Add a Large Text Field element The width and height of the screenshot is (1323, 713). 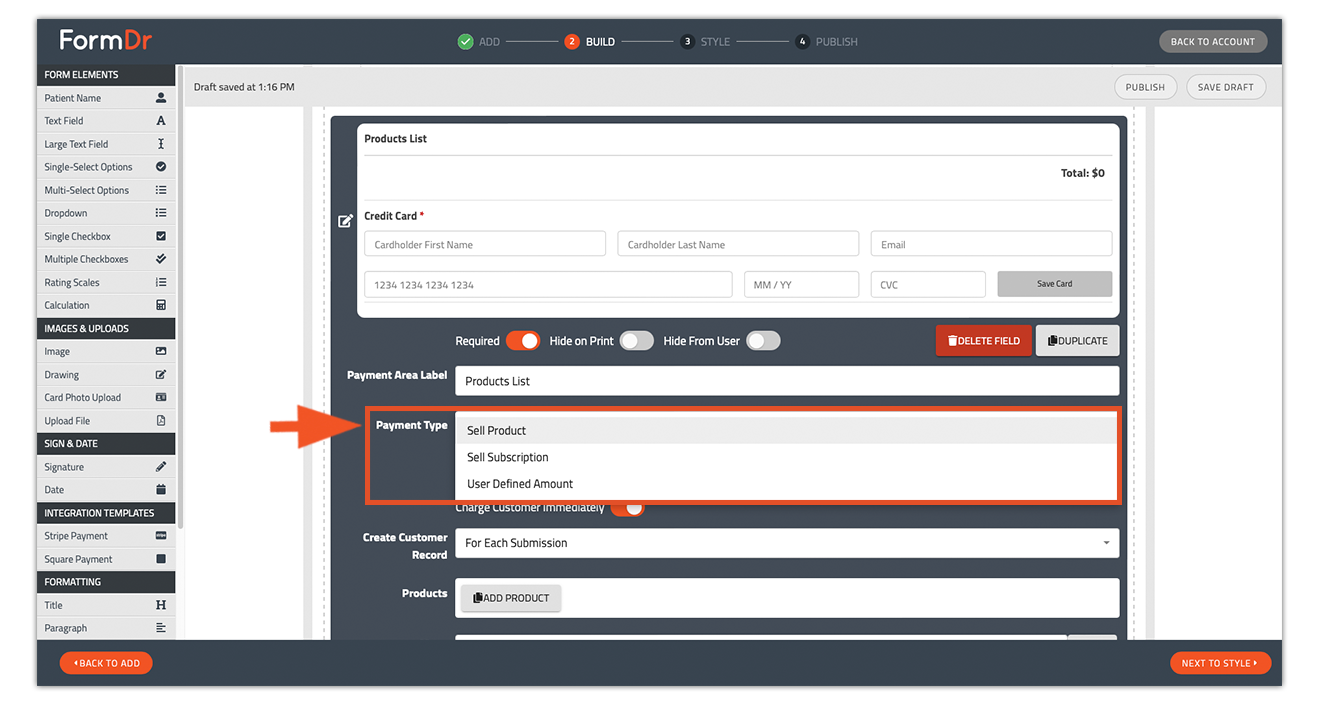point(106,144)
